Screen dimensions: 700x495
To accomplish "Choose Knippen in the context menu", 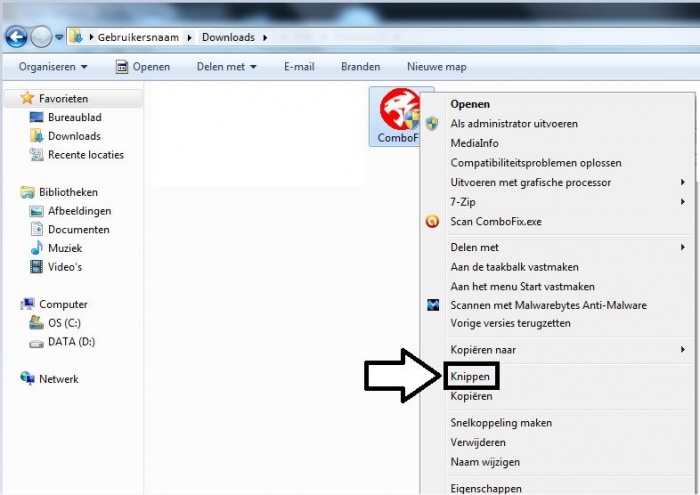I will (470, 377).
